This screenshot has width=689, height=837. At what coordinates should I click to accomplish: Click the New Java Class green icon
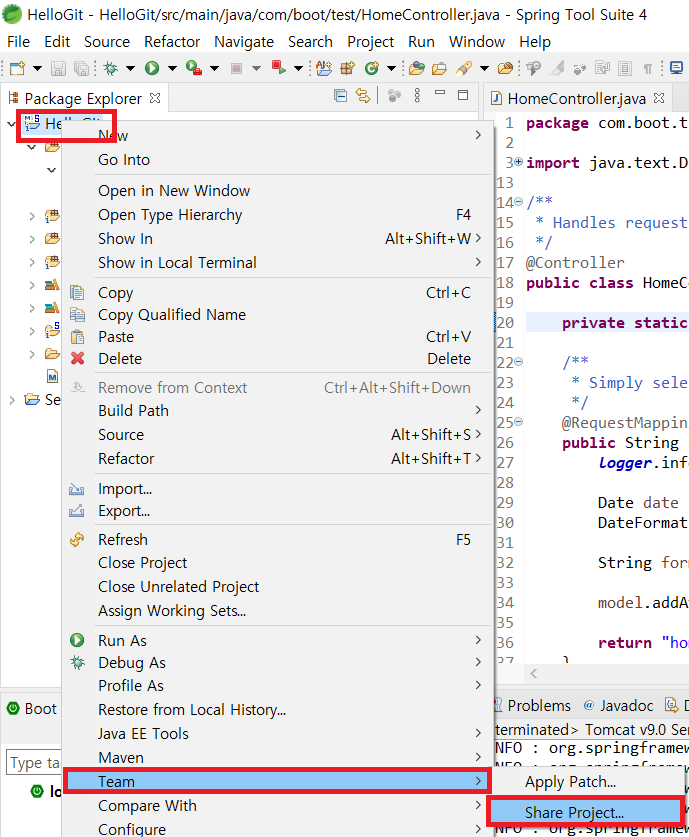(x=371, y=68)
